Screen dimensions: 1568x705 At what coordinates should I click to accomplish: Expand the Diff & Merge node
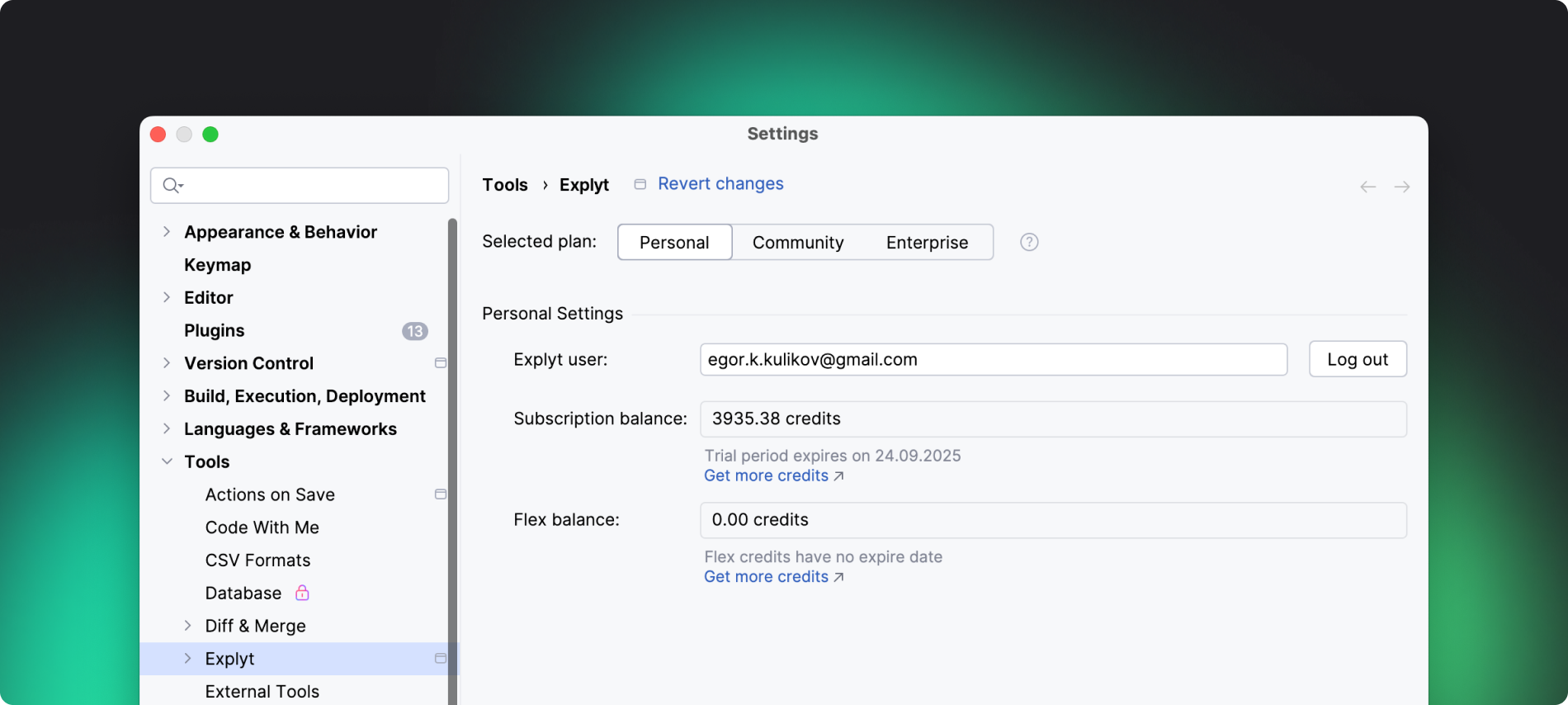tap(187, 626)
